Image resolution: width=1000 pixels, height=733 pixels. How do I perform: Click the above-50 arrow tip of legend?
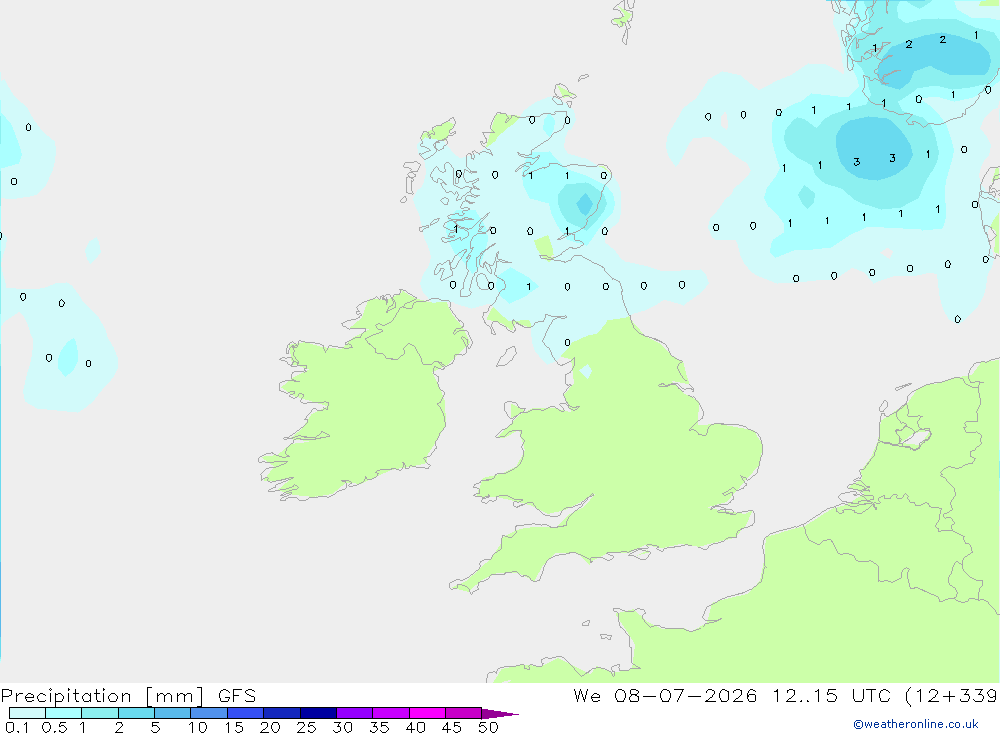pos(500,713)
